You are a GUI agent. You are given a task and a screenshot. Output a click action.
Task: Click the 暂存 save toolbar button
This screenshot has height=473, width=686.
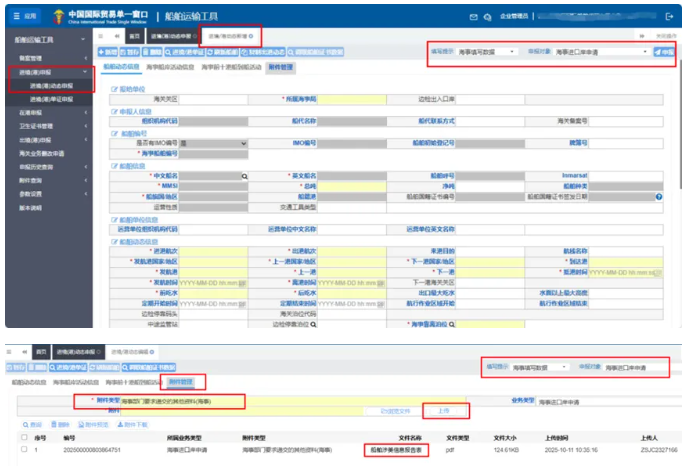130,51
